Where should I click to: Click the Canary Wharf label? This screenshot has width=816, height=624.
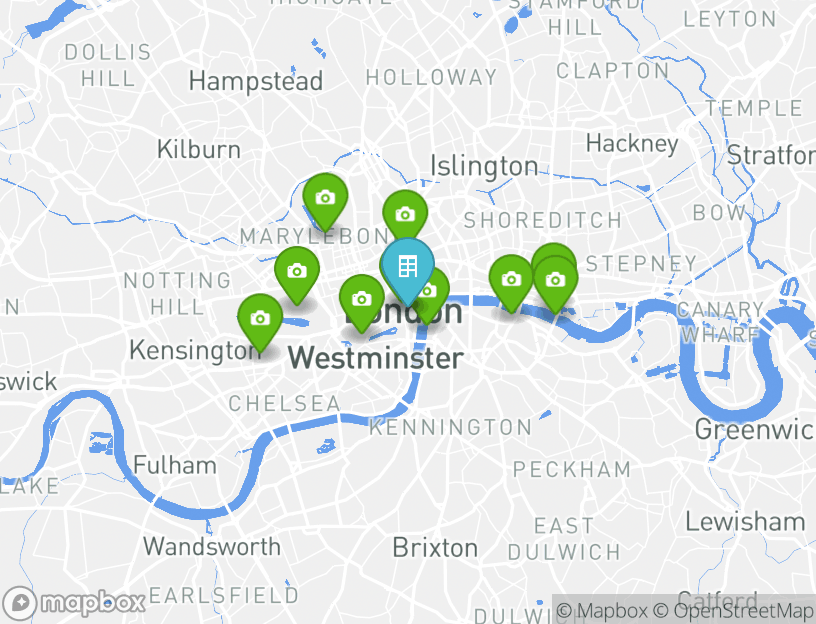[720, 322]
